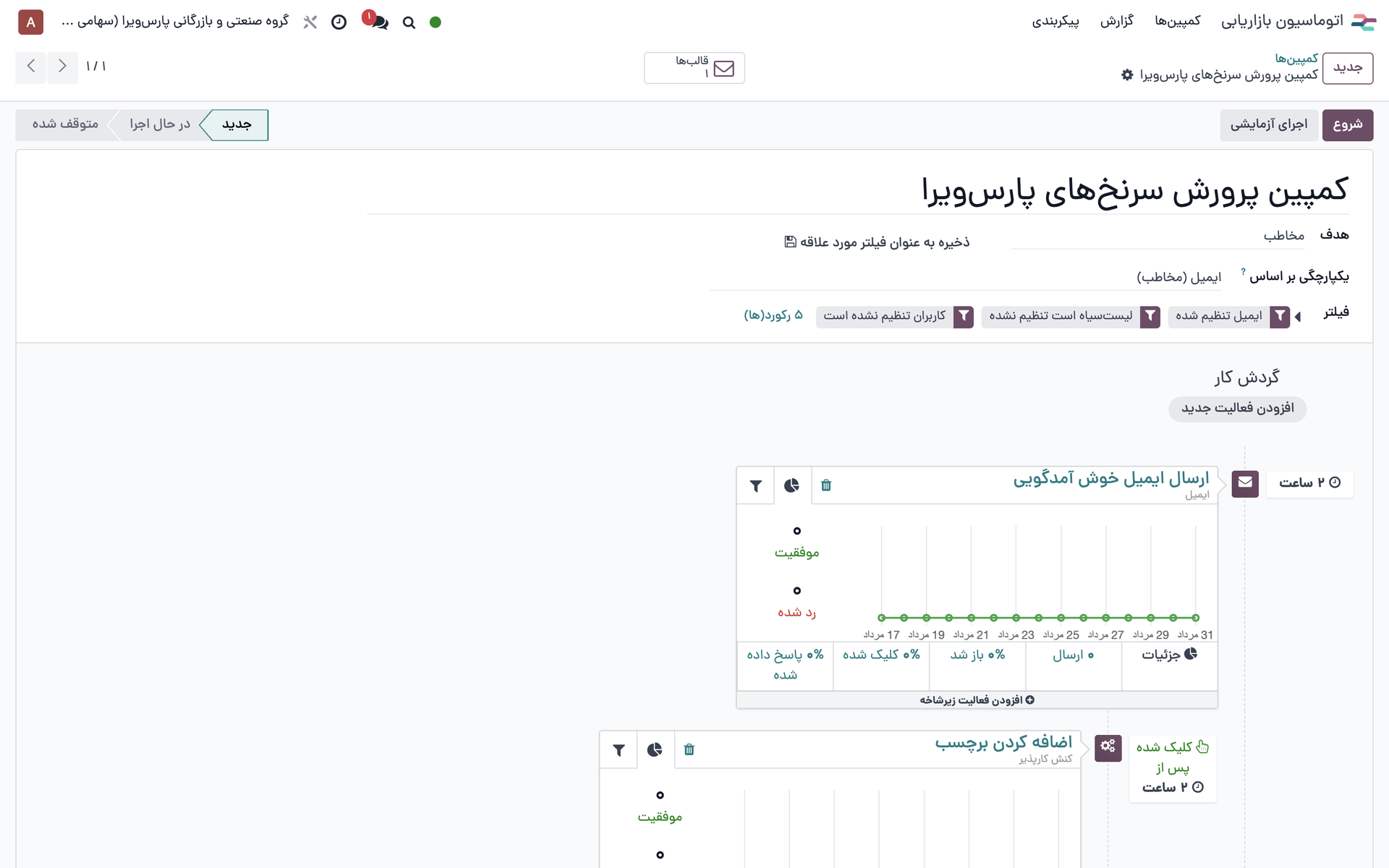This screenshot has width=1389, height=868.
Task: Select the 'جدید' status stage
Action: 237,124
